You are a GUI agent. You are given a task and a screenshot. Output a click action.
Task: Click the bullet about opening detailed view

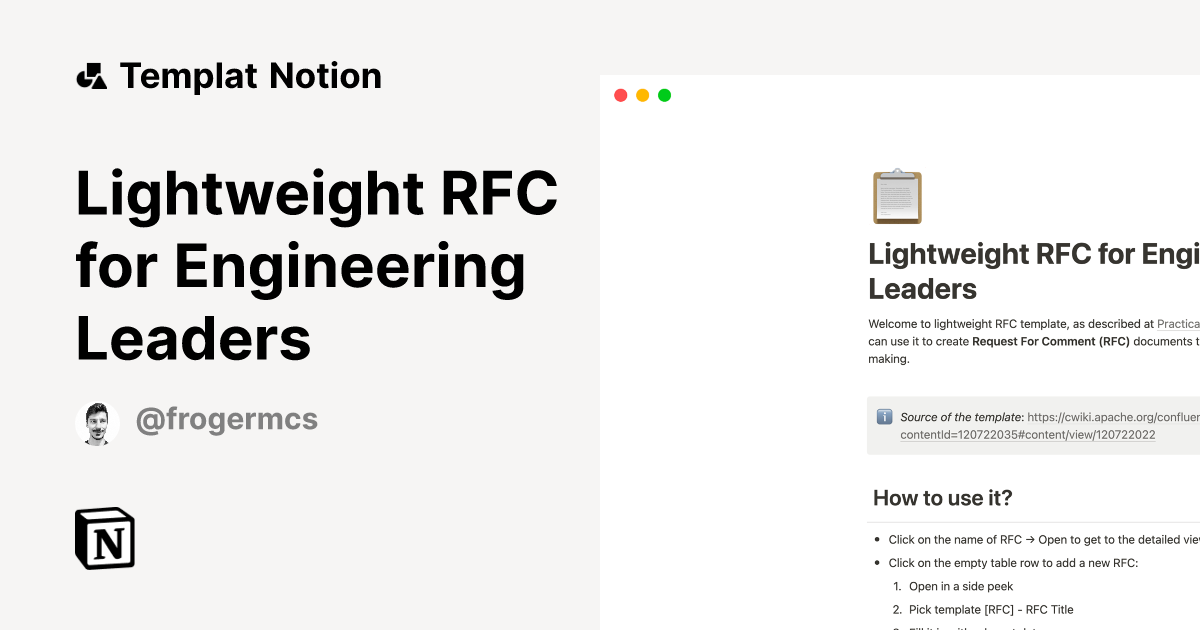1030,539
